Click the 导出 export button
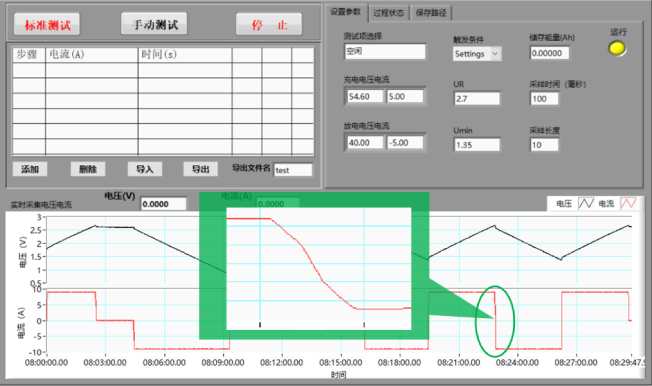 point(200,169)
